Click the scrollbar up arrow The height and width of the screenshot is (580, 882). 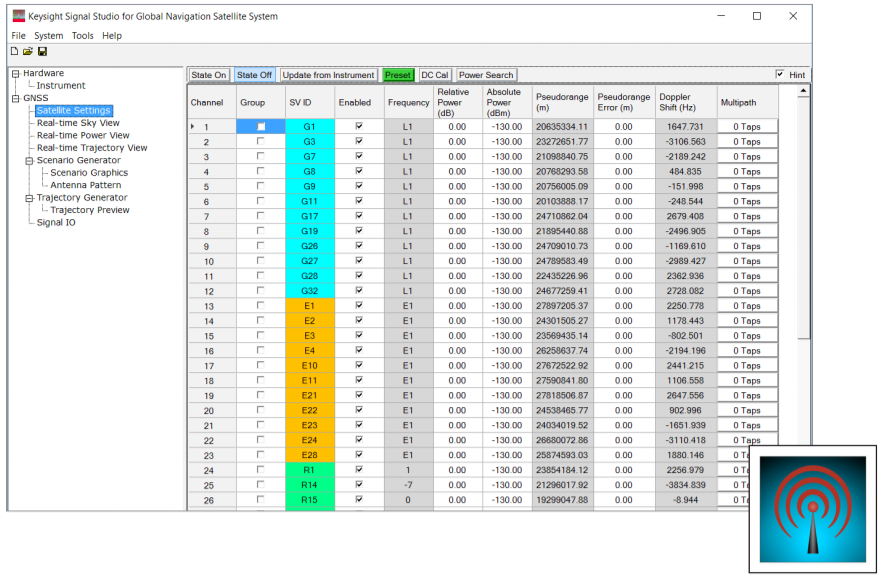(803, 91)
